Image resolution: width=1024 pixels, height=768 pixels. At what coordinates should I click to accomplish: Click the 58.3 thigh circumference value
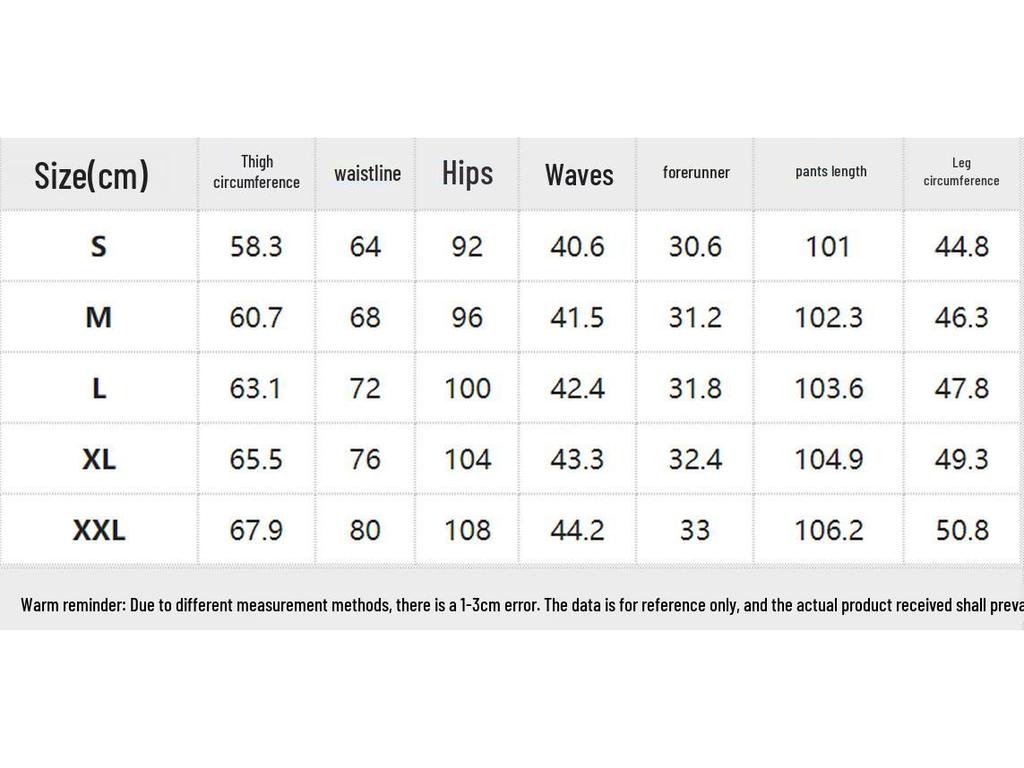point(256,246)
